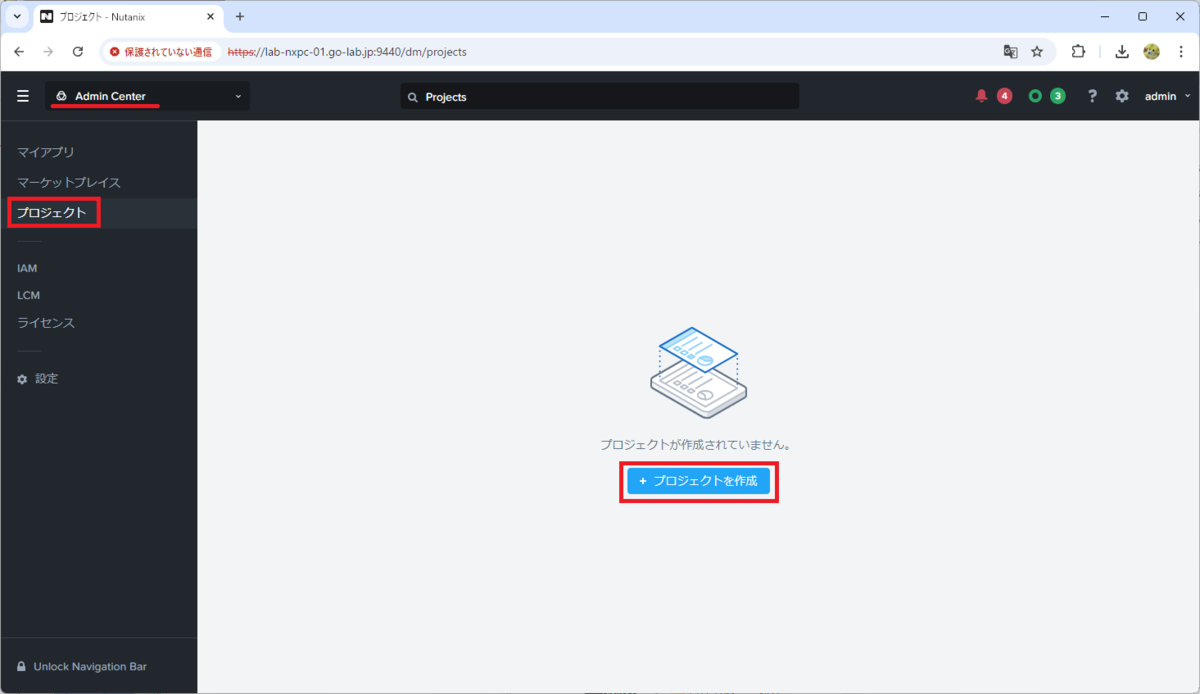Close the プロジェクト - Nutanix tab
Screen dimensions: 1200x694
210,17
